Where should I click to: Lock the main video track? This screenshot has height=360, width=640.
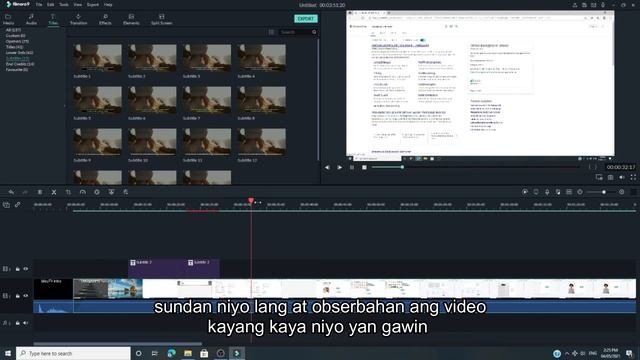pos(18,296)
